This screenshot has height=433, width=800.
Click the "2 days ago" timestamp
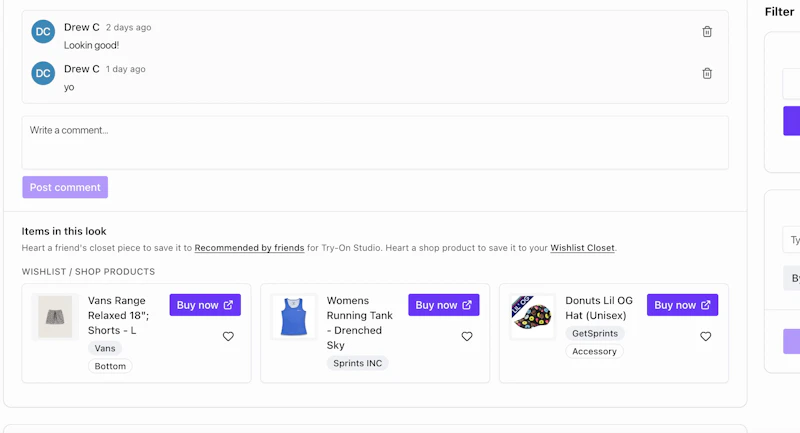[x=129, y=28]
